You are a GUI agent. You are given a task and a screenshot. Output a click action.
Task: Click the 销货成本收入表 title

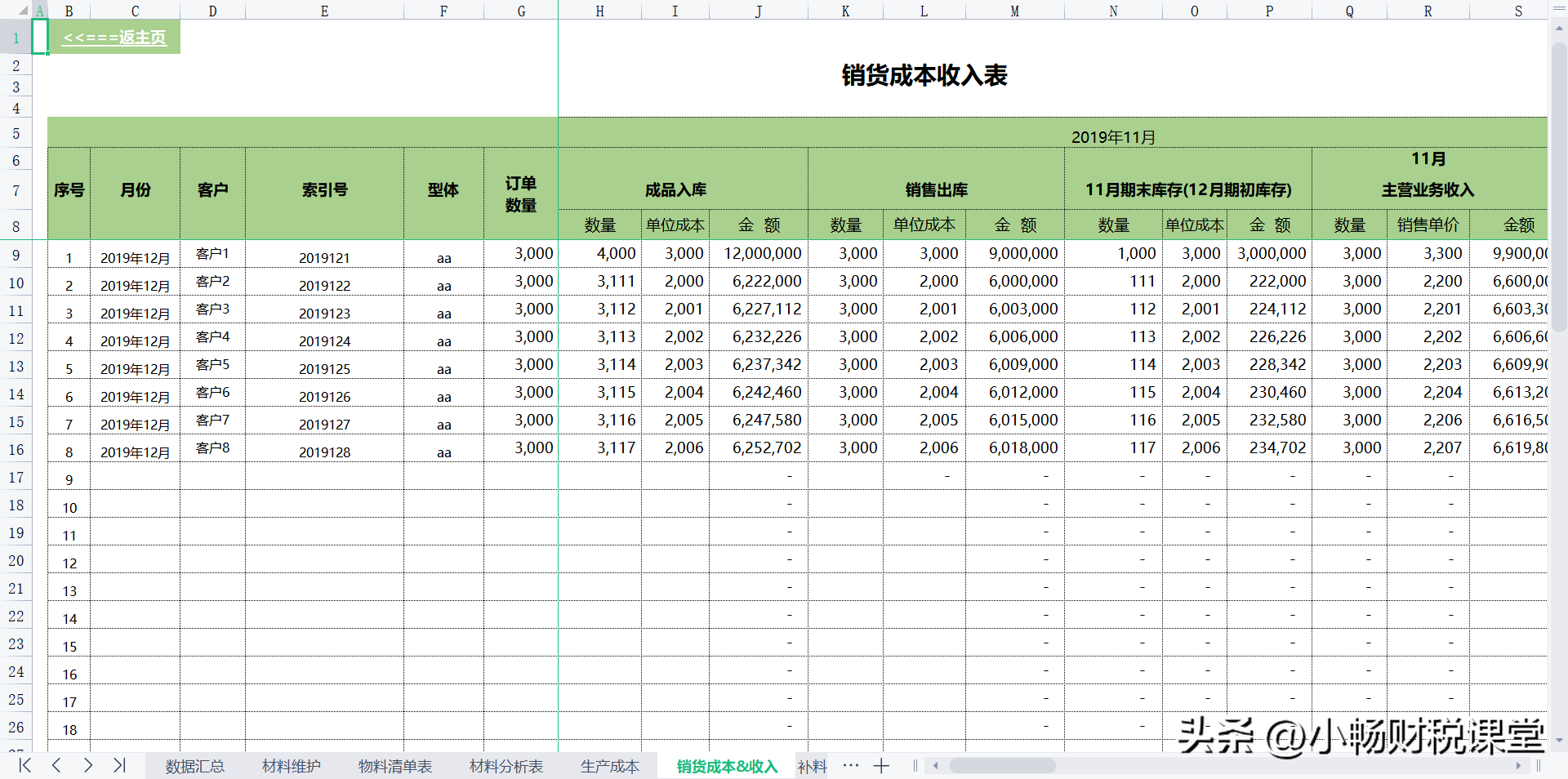tap(924, 75)
